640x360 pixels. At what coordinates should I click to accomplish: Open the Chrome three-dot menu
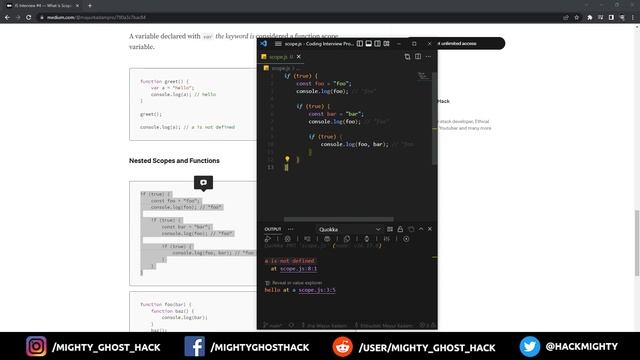(x=633, y=18)
